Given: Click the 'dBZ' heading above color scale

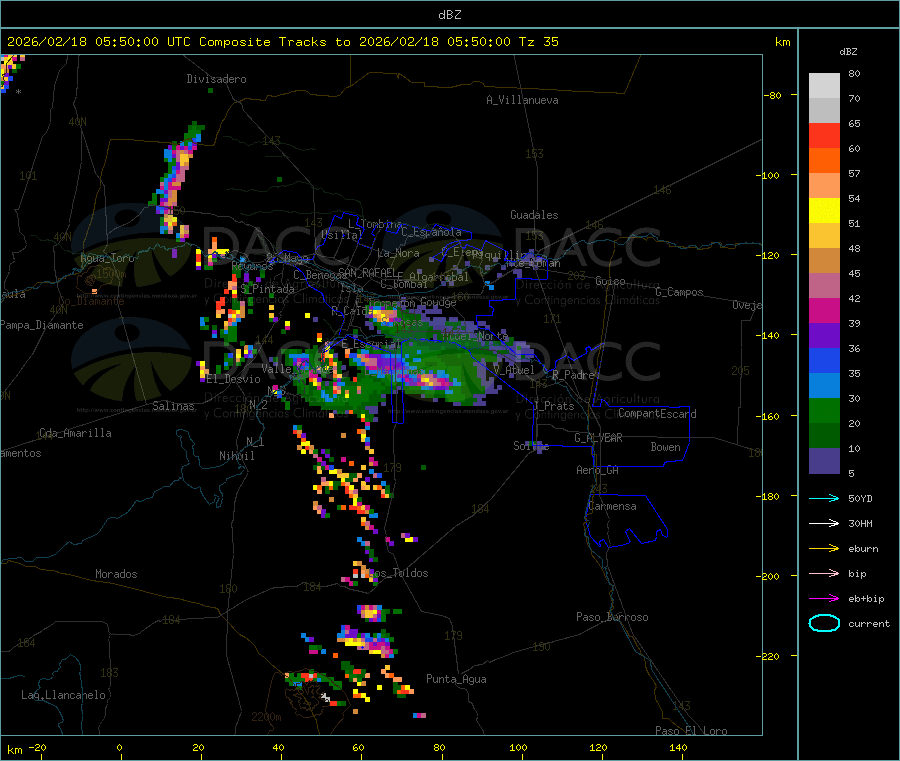Looking at the screenshot, I should tap(848, 52).
